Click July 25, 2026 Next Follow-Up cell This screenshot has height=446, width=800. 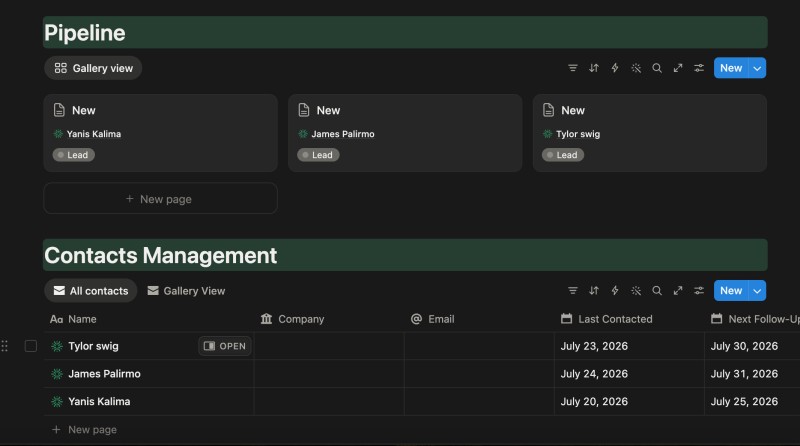[x=753, y=402]
